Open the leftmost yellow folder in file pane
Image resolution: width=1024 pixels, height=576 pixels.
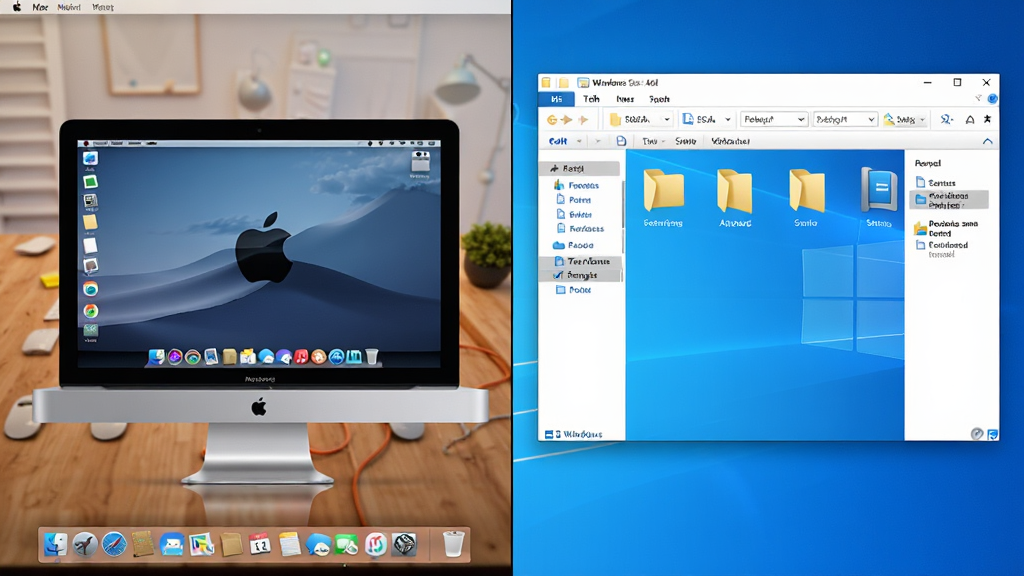[664, 190]
